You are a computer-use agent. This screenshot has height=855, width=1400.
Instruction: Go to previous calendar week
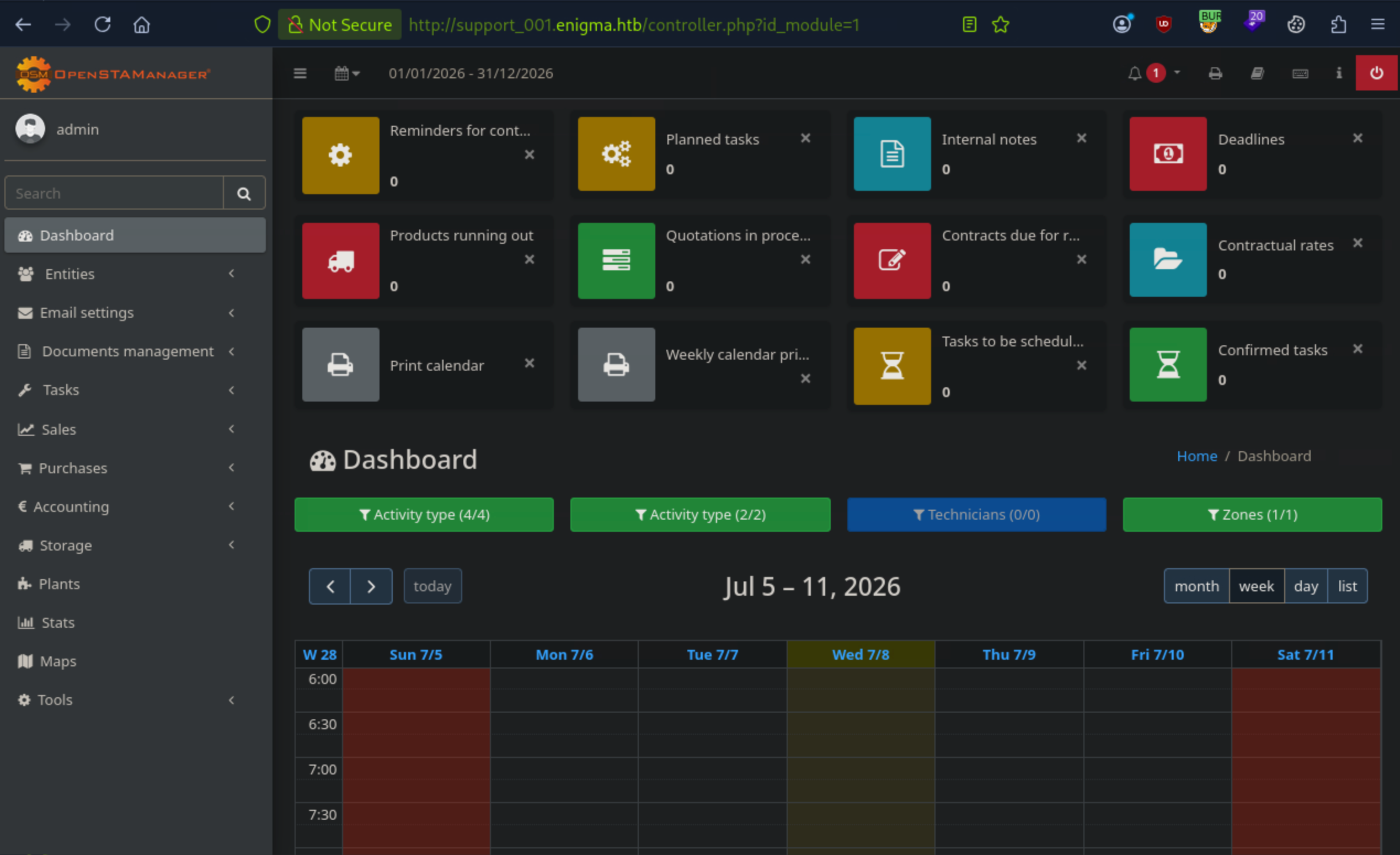(329, 586)
